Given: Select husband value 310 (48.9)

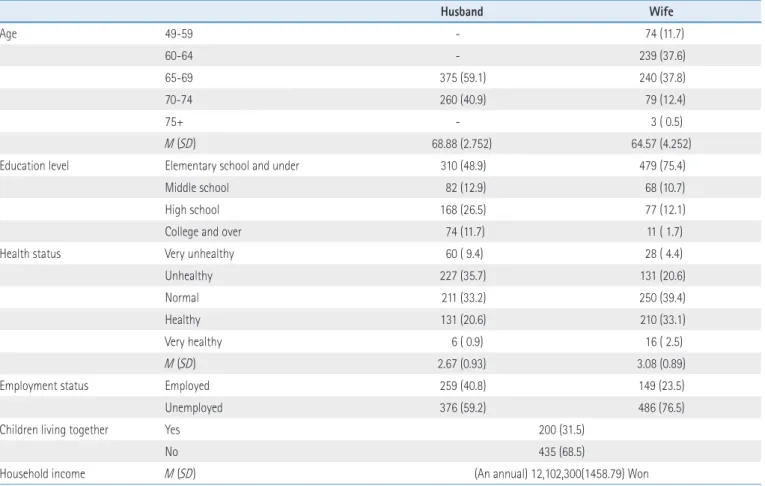Looking at the screenshot, I should [x=463, y=165].
